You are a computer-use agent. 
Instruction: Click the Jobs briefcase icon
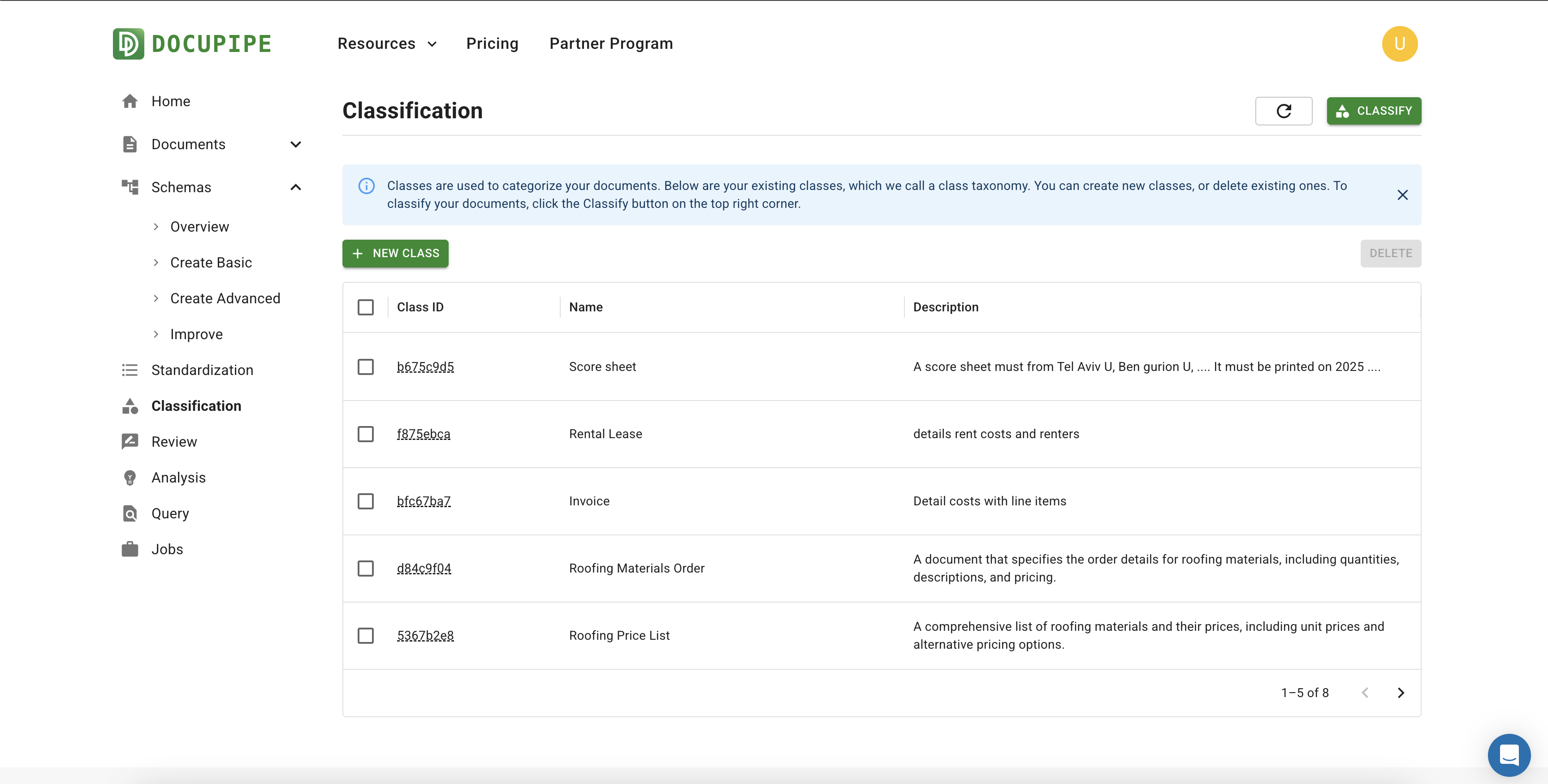point(130,549)
